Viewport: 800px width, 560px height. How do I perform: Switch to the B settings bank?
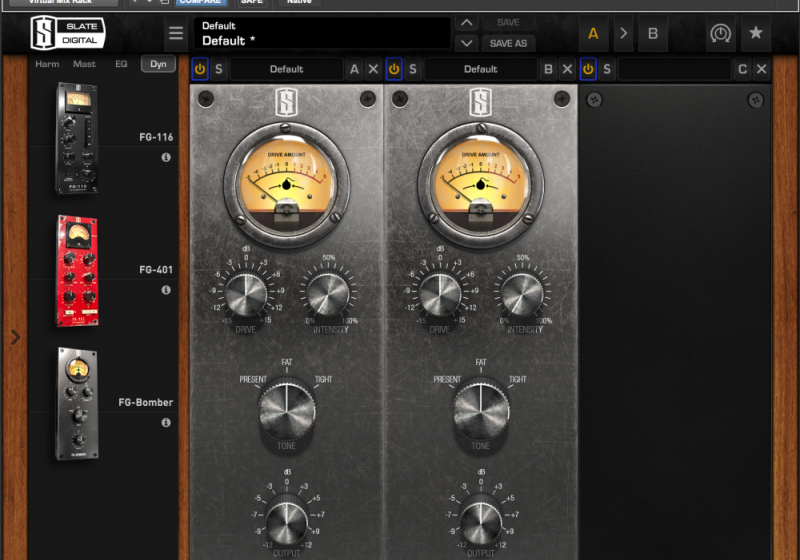[x=653, y=34]
